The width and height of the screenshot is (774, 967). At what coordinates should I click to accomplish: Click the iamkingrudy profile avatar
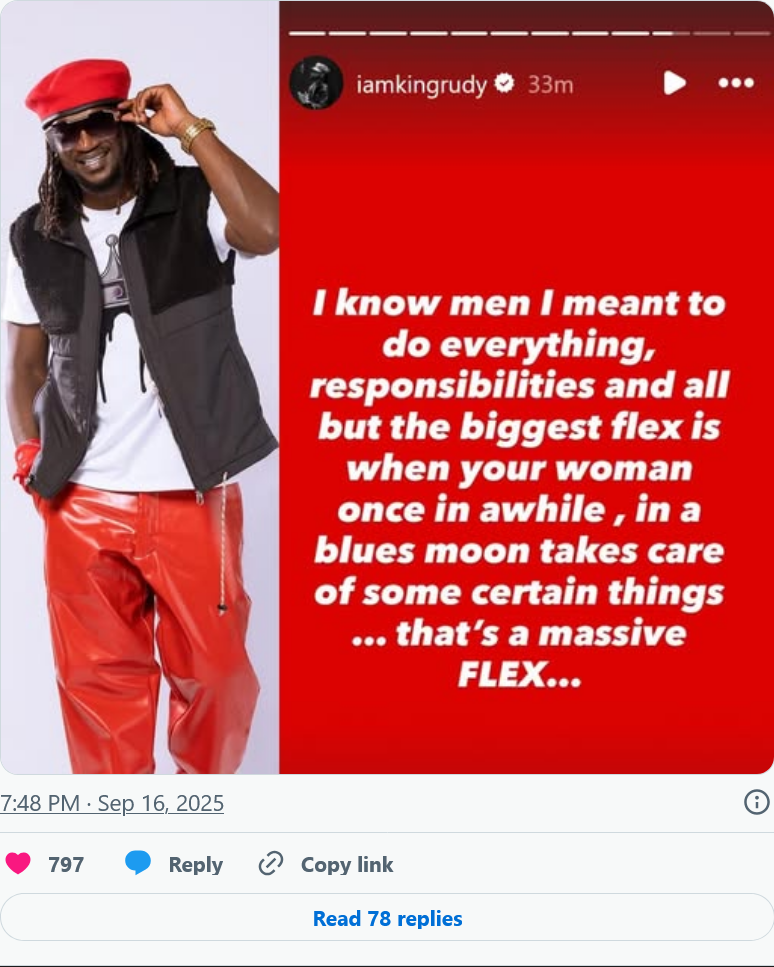(316, 83)
